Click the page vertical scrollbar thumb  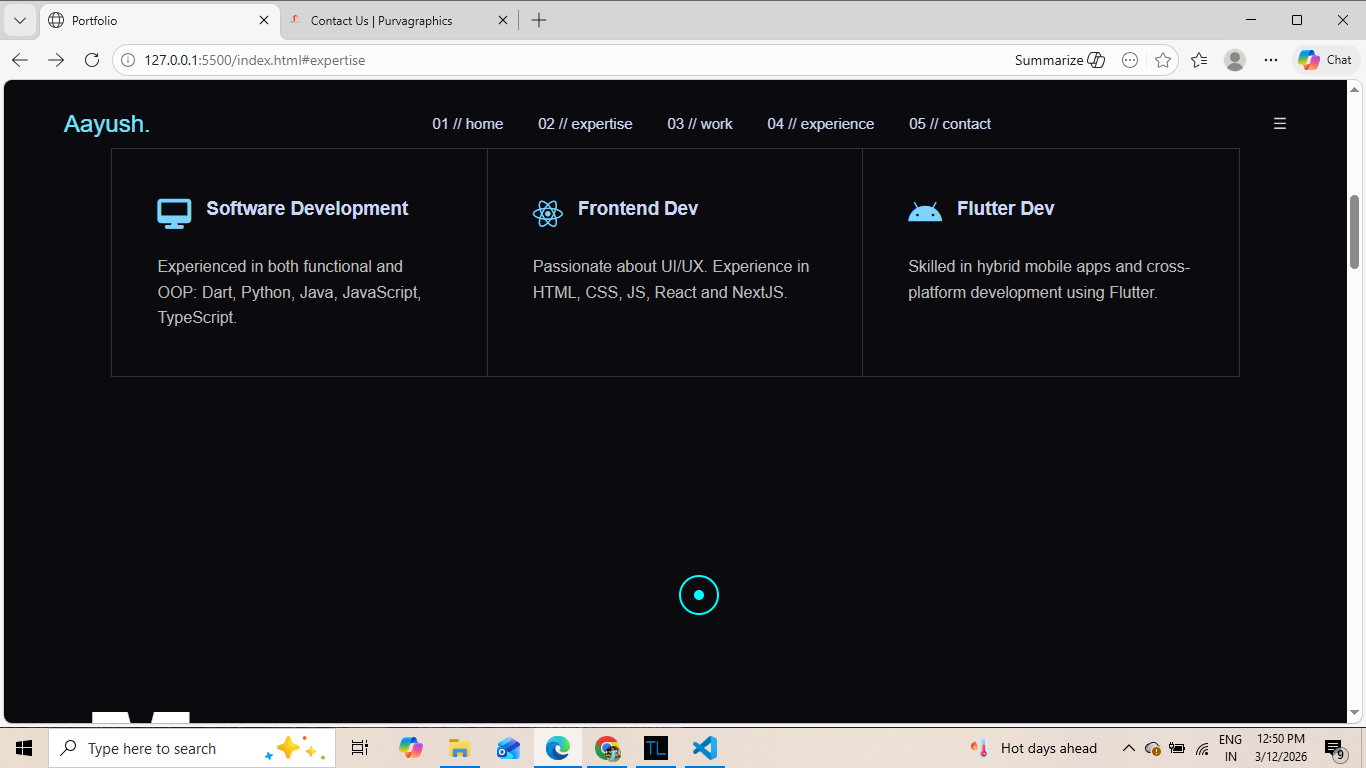[x=1355, y=231]
